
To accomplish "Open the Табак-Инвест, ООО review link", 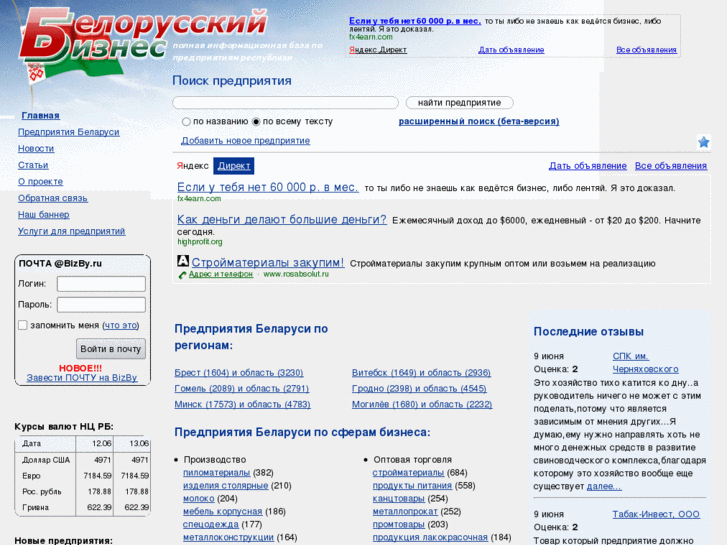I will [656, 514].
